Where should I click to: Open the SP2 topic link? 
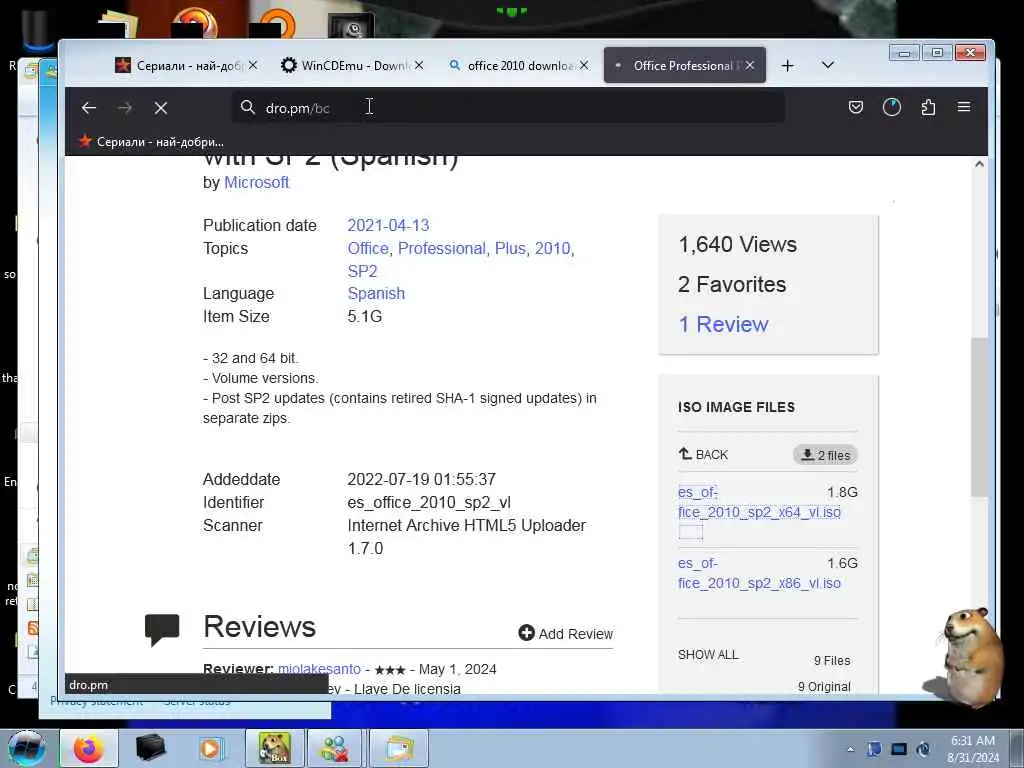[x=362, y=271]
